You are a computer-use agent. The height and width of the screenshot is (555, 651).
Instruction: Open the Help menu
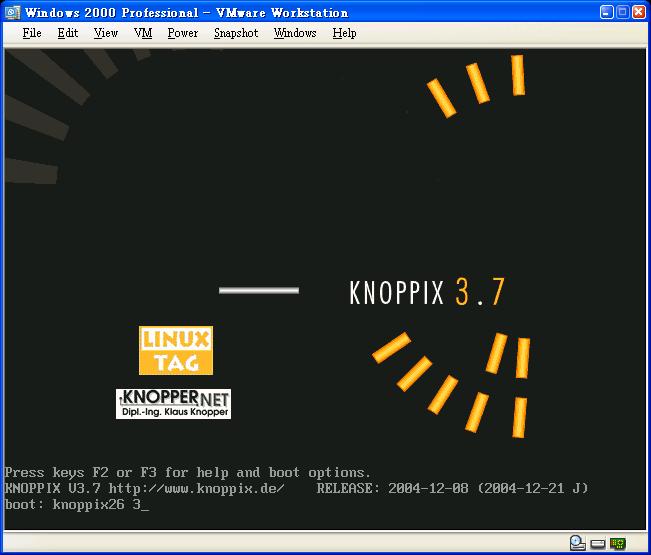[344, 33]
